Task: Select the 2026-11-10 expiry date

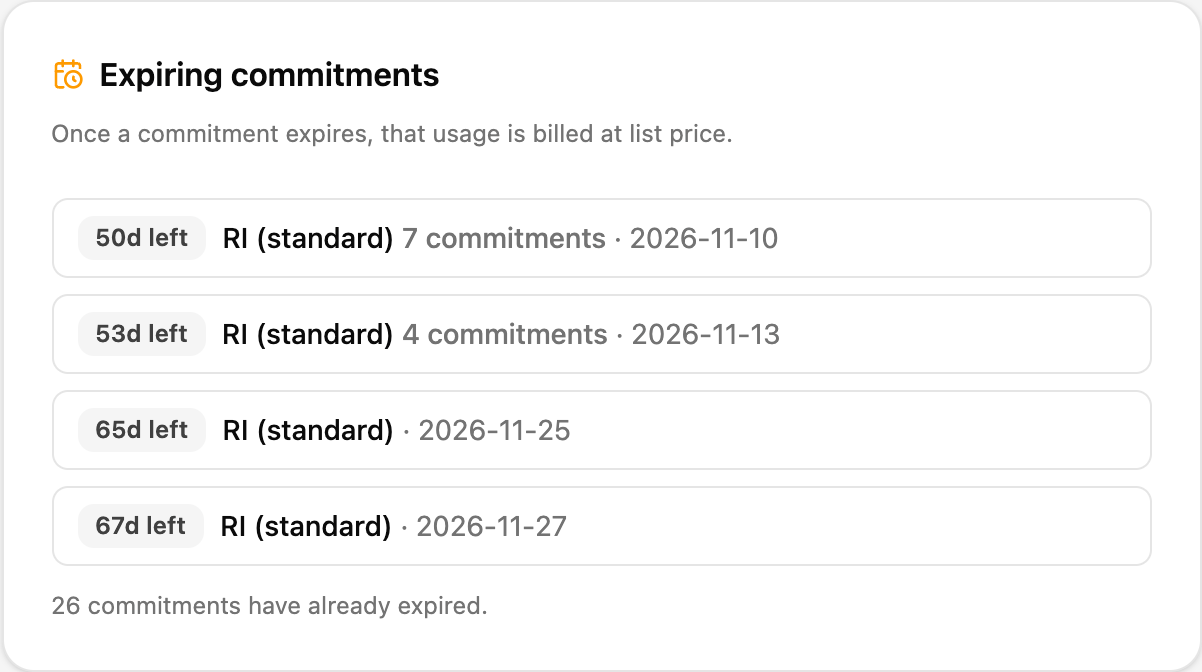Action: [x=704, y=239]
